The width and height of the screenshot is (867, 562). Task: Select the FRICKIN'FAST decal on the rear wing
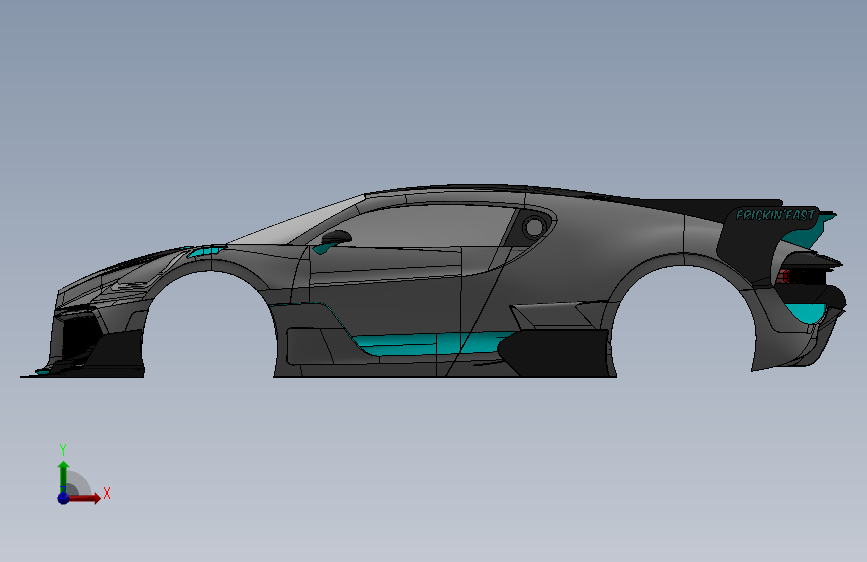775,215
